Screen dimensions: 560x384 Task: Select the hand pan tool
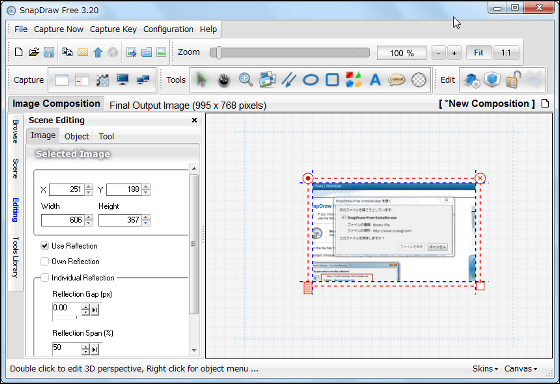pyautogui.click(x=224, y=80)
